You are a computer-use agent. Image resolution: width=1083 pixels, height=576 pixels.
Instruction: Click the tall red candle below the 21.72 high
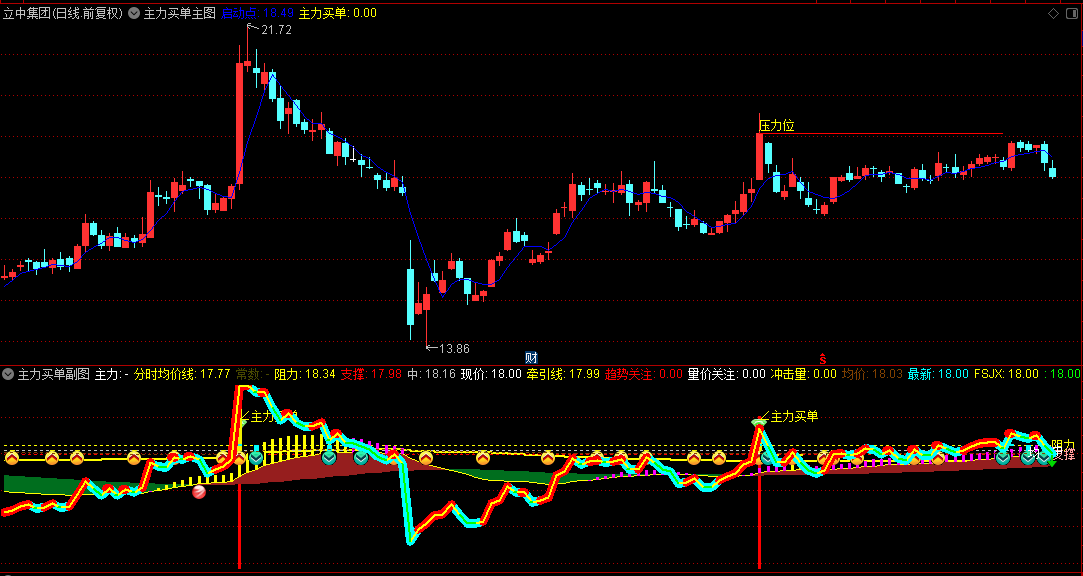(240, 124)
